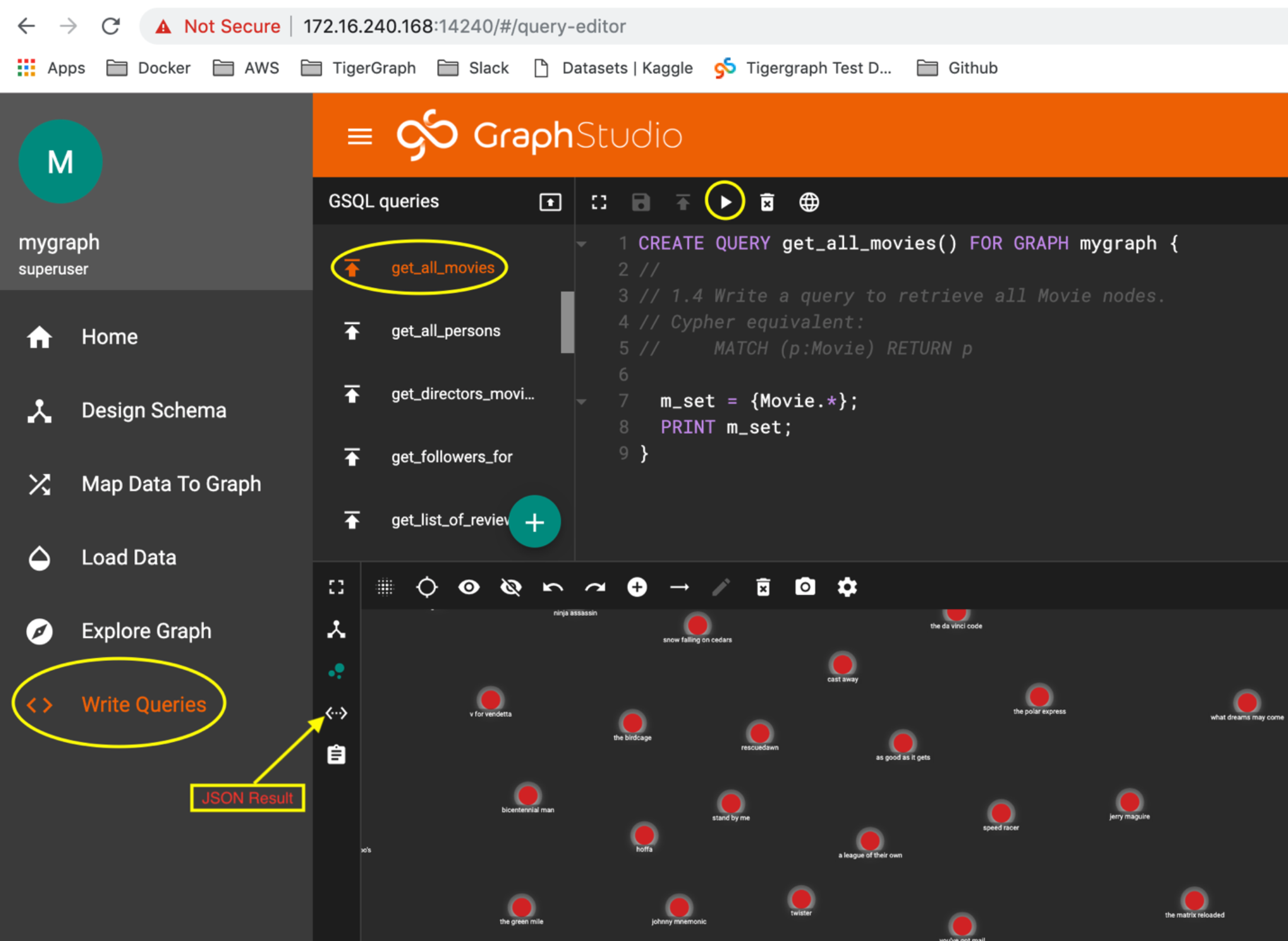The height and width of the screenshot is (941, 1288).
Task: Add a new vertex with plus circle
Action: (637, 587)
